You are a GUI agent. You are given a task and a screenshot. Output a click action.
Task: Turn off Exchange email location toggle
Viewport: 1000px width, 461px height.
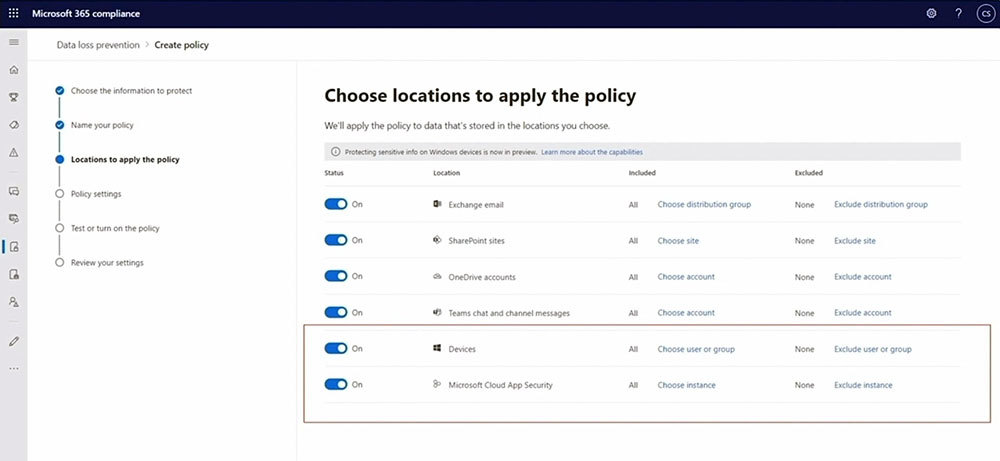click(x=336, y=204)
